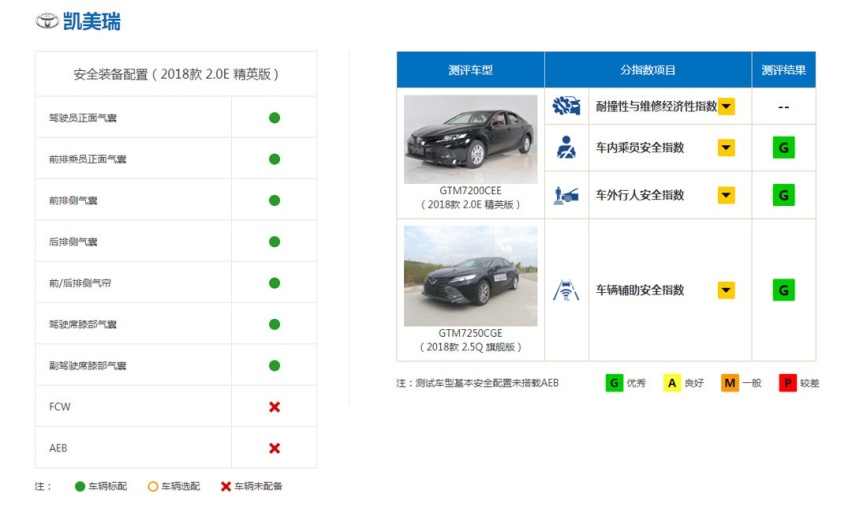Click the green G 优秀 legend badge
This screenshot has height=513, width=852.
(614, 383)
